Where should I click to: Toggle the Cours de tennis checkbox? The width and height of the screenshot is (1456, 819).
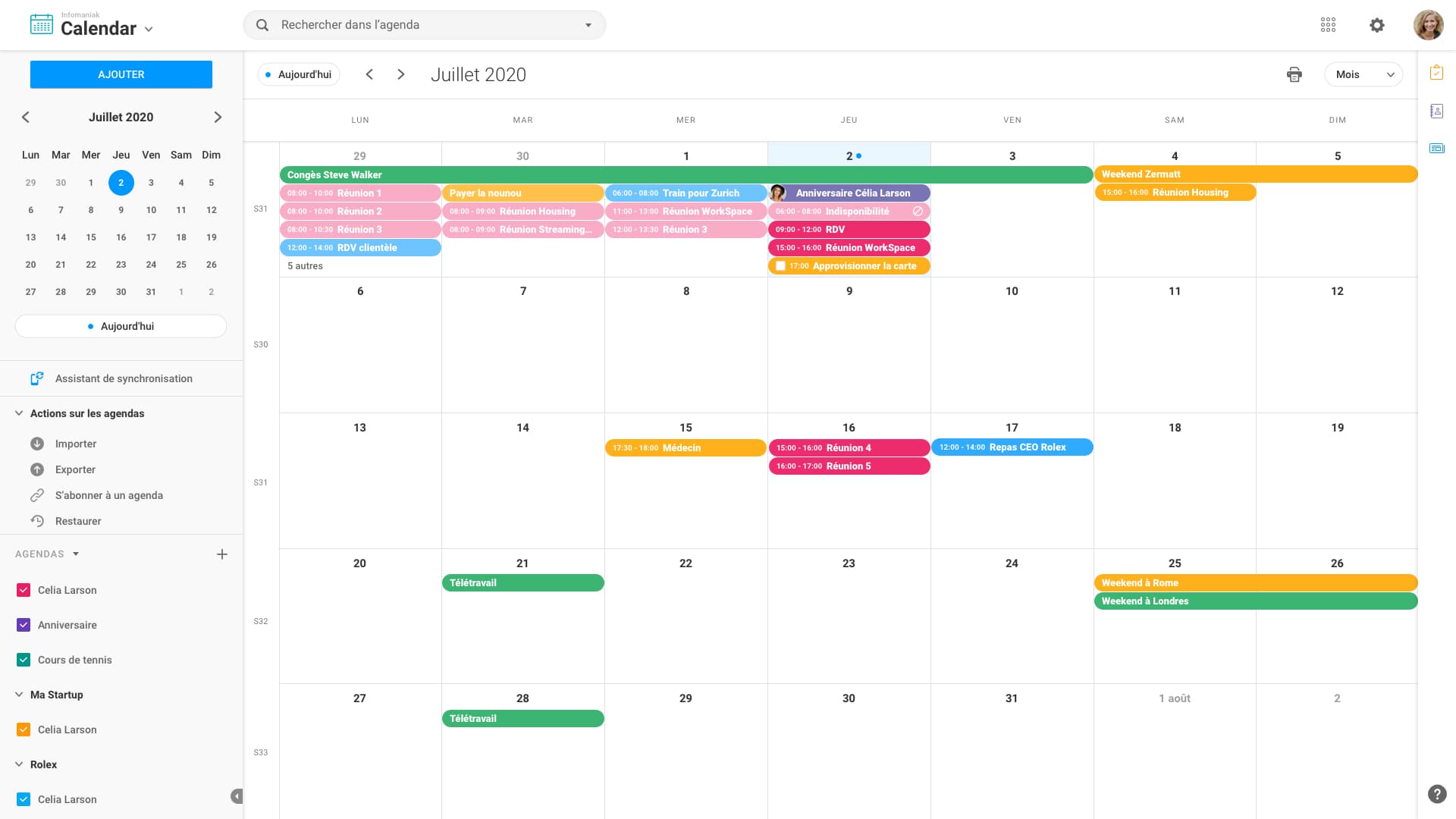[24, 660]
